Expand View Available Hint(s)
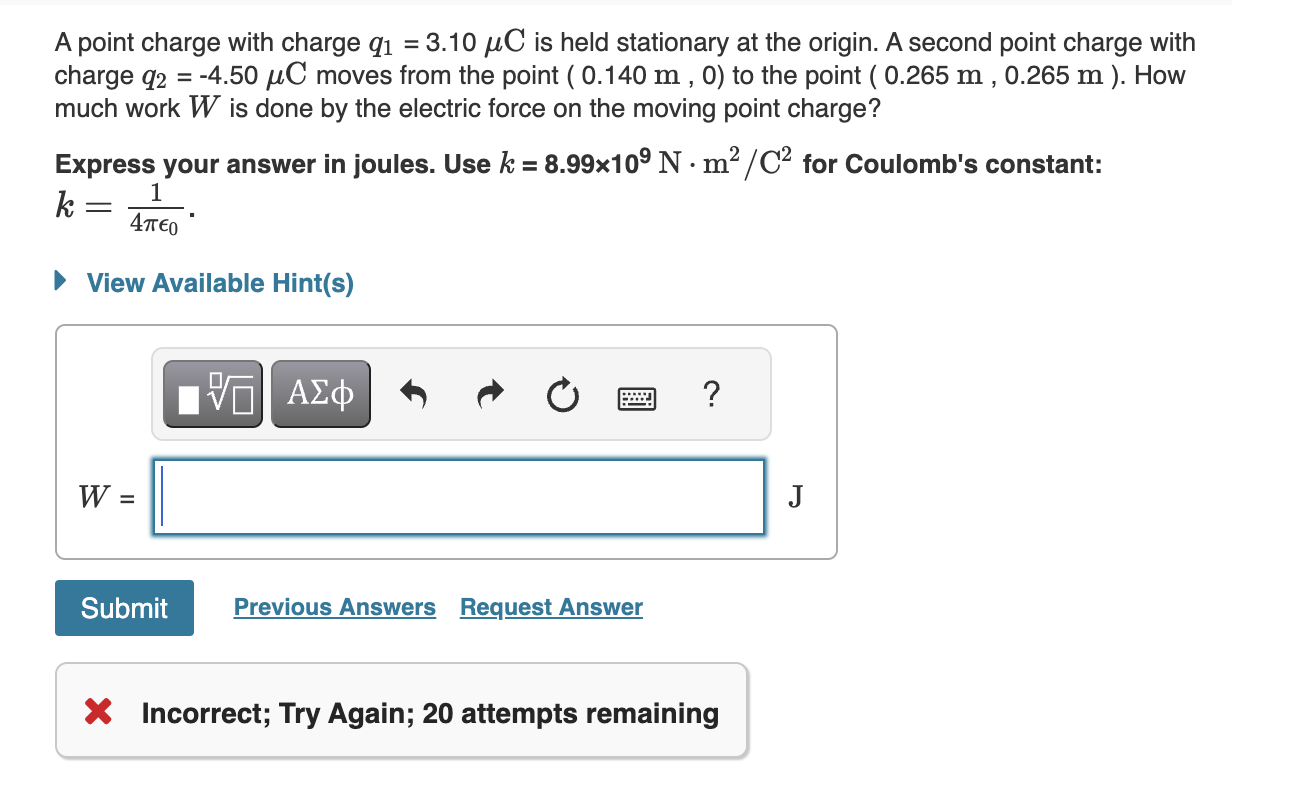Viewport: 1304px width, 800px height. (218, 282)
